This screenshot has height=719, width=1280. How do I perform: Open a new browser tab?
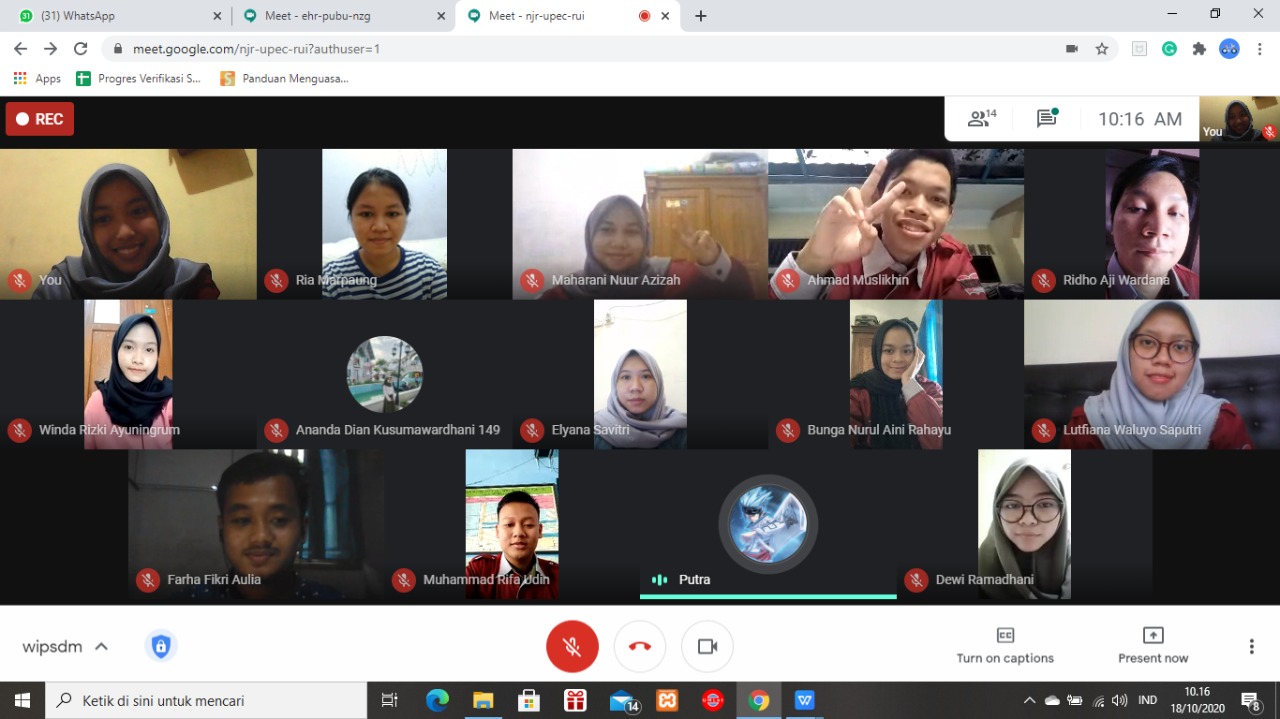coord(701,16)
